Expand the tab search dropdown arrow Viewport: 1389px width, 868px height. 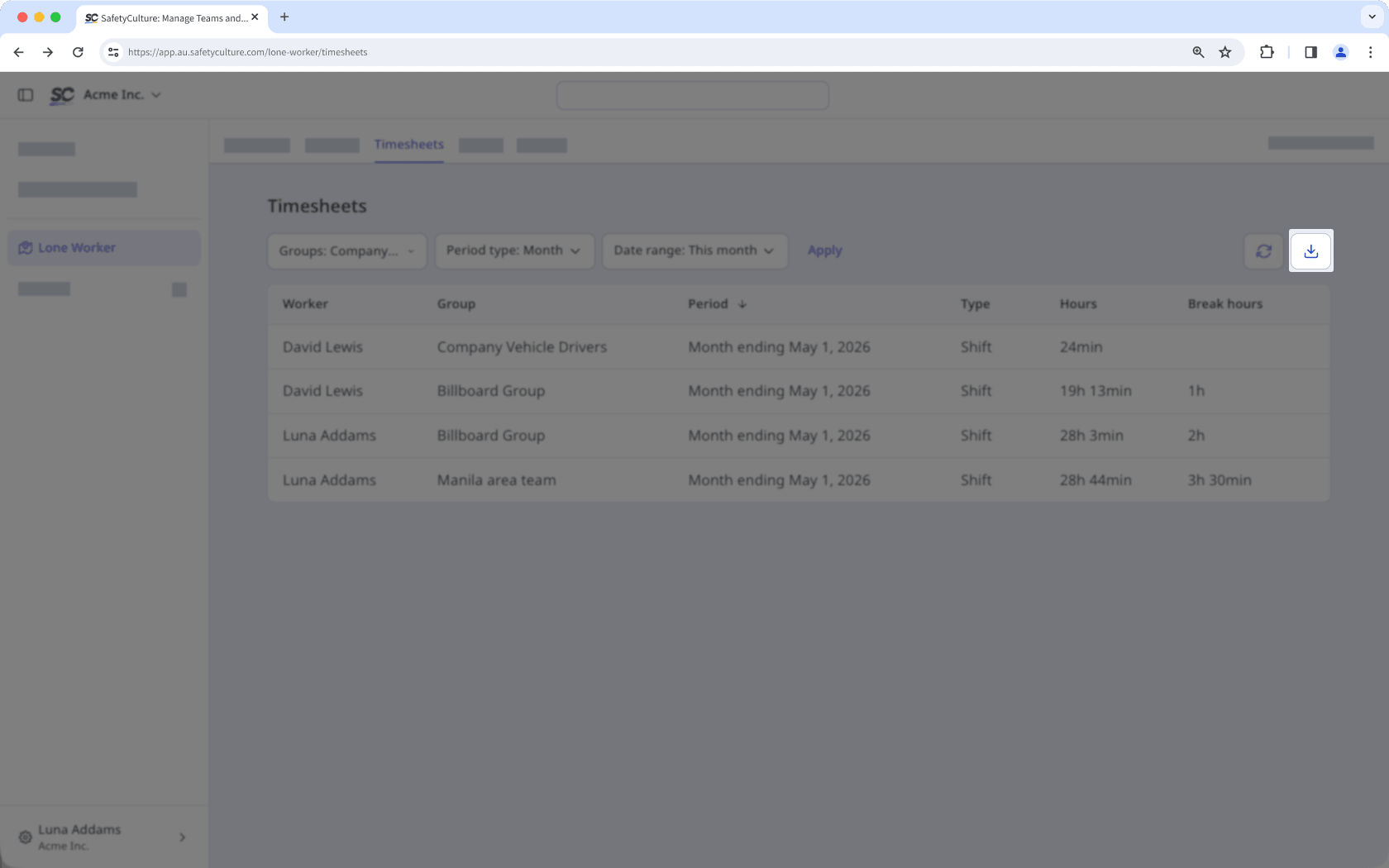pos(1372,17)
